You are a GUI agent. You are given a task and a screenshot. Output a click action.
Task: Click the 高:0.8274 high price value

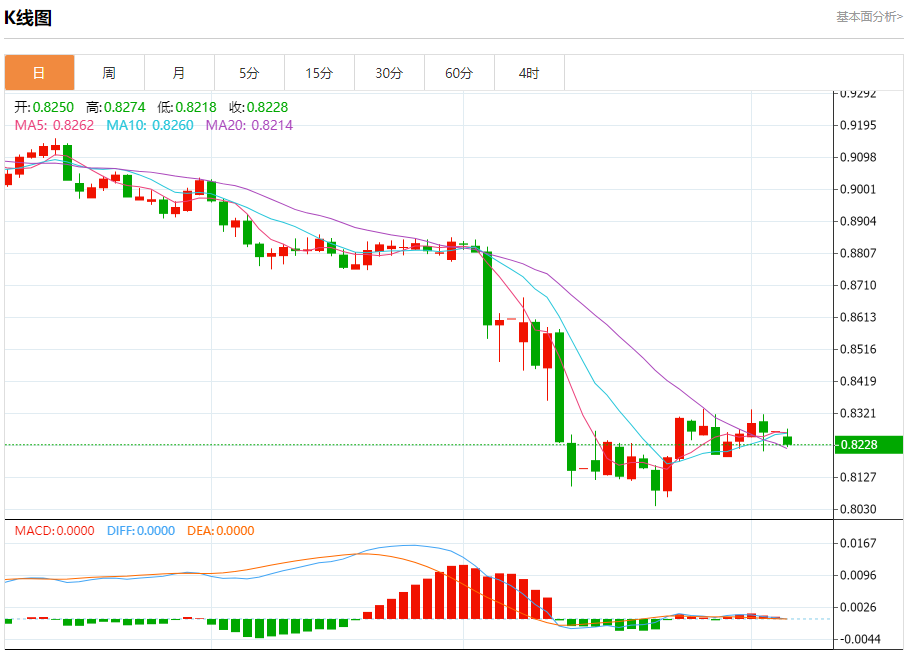coord(115,107)
